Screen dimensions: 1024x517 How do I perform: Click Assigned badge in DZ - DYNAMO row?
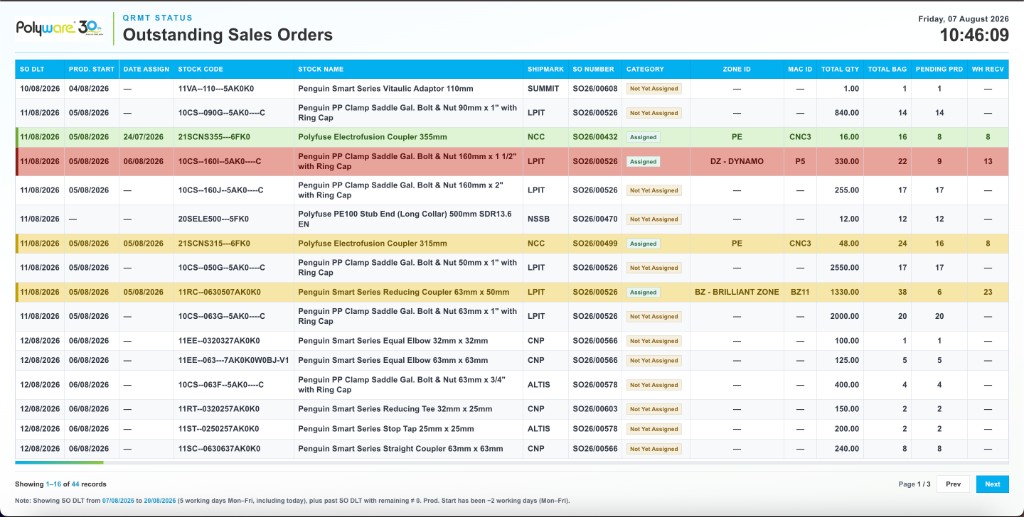pos(643,161)
